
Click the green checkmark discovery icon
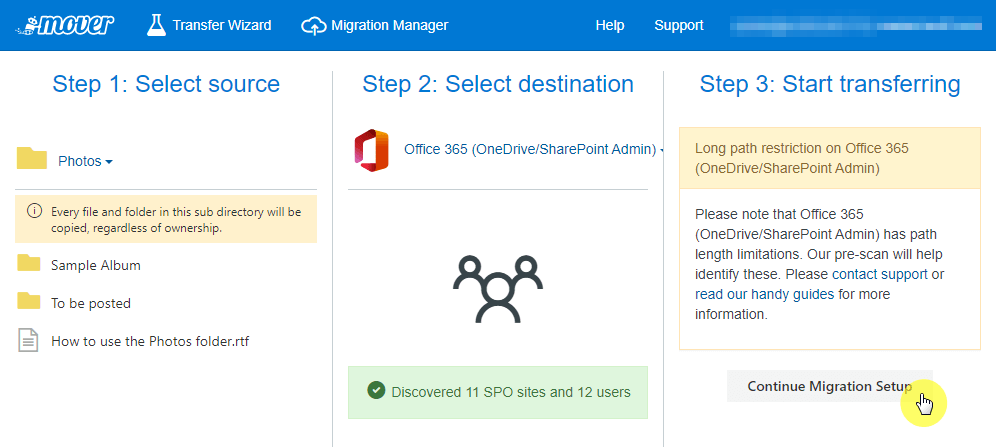(376, 390)
